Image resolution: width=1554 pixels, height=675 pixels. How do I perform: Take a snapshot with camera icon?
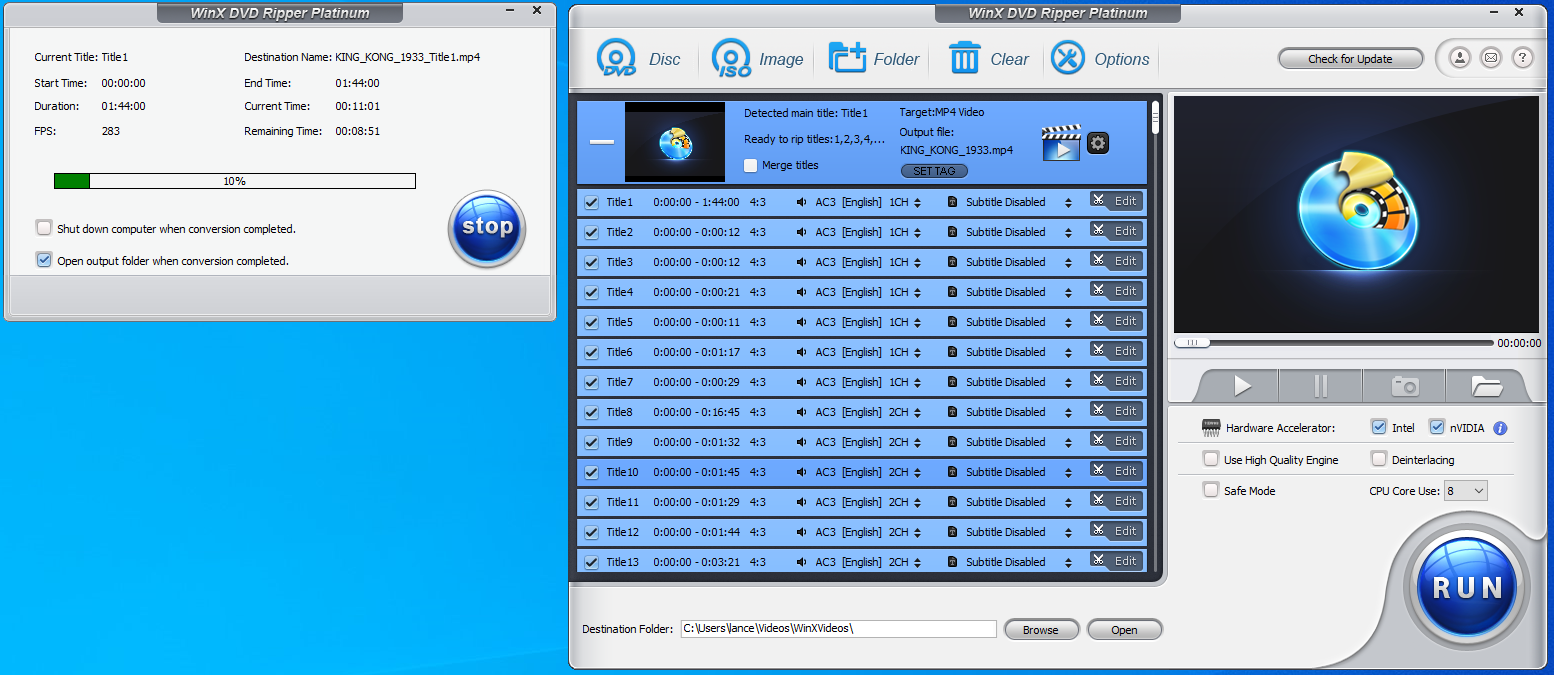[x=1405, y=386]
